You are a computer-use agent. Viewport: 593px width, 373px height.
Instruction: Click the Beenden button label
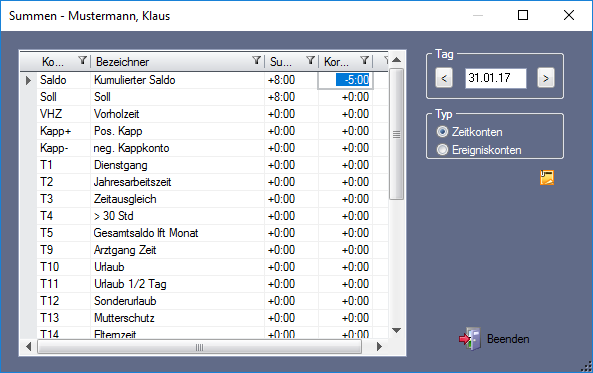508,339
